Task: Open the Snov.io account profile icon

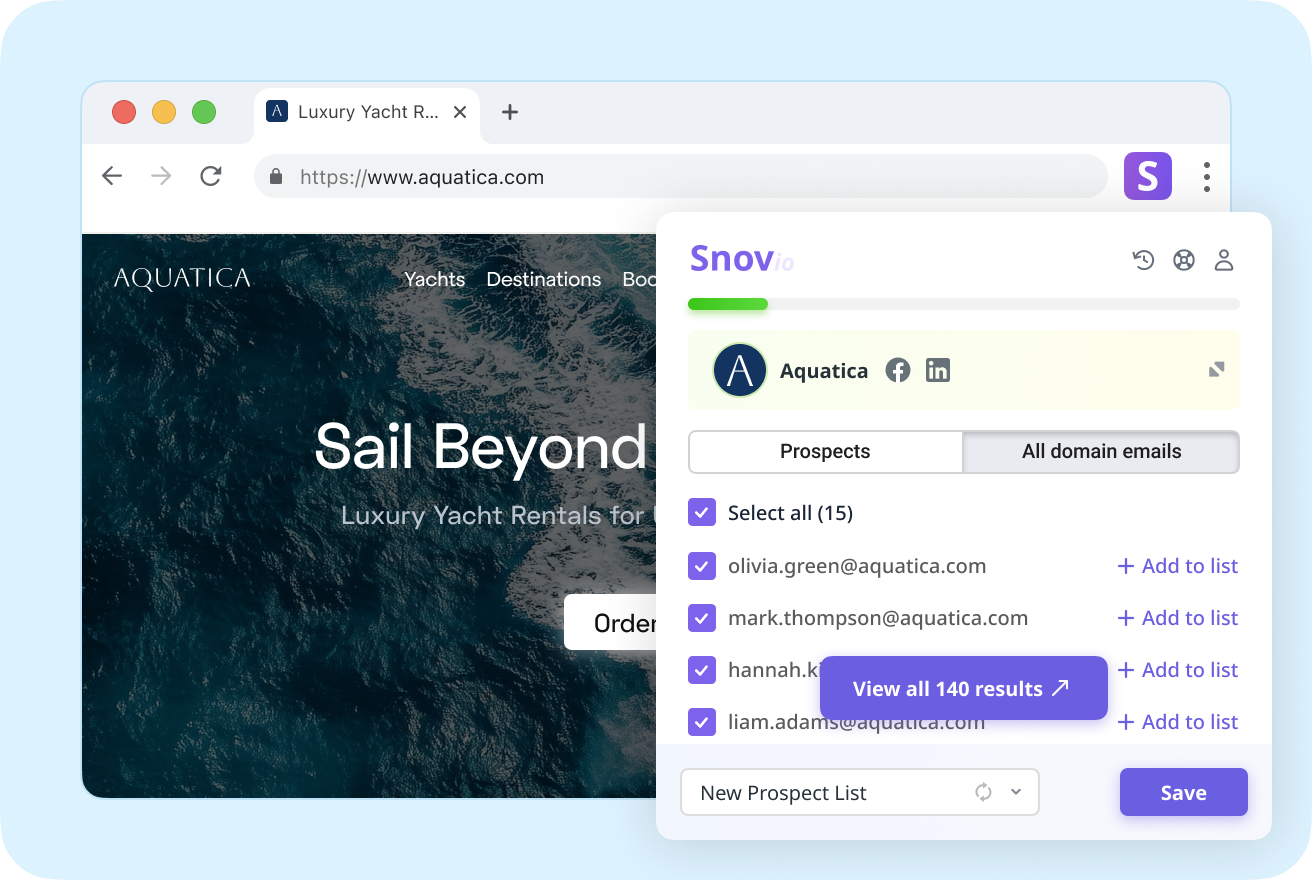Action: [1224, 259]
